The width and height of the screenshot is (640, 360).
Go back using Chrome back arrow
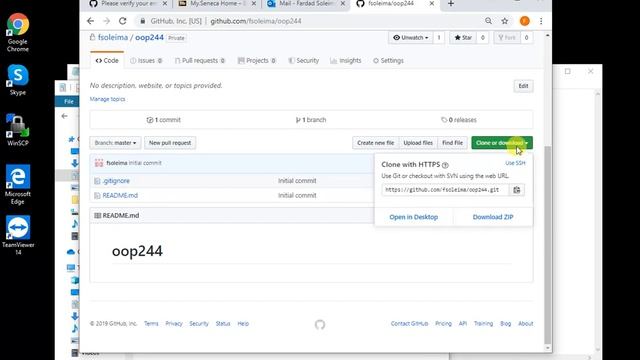tap(91, 21)
